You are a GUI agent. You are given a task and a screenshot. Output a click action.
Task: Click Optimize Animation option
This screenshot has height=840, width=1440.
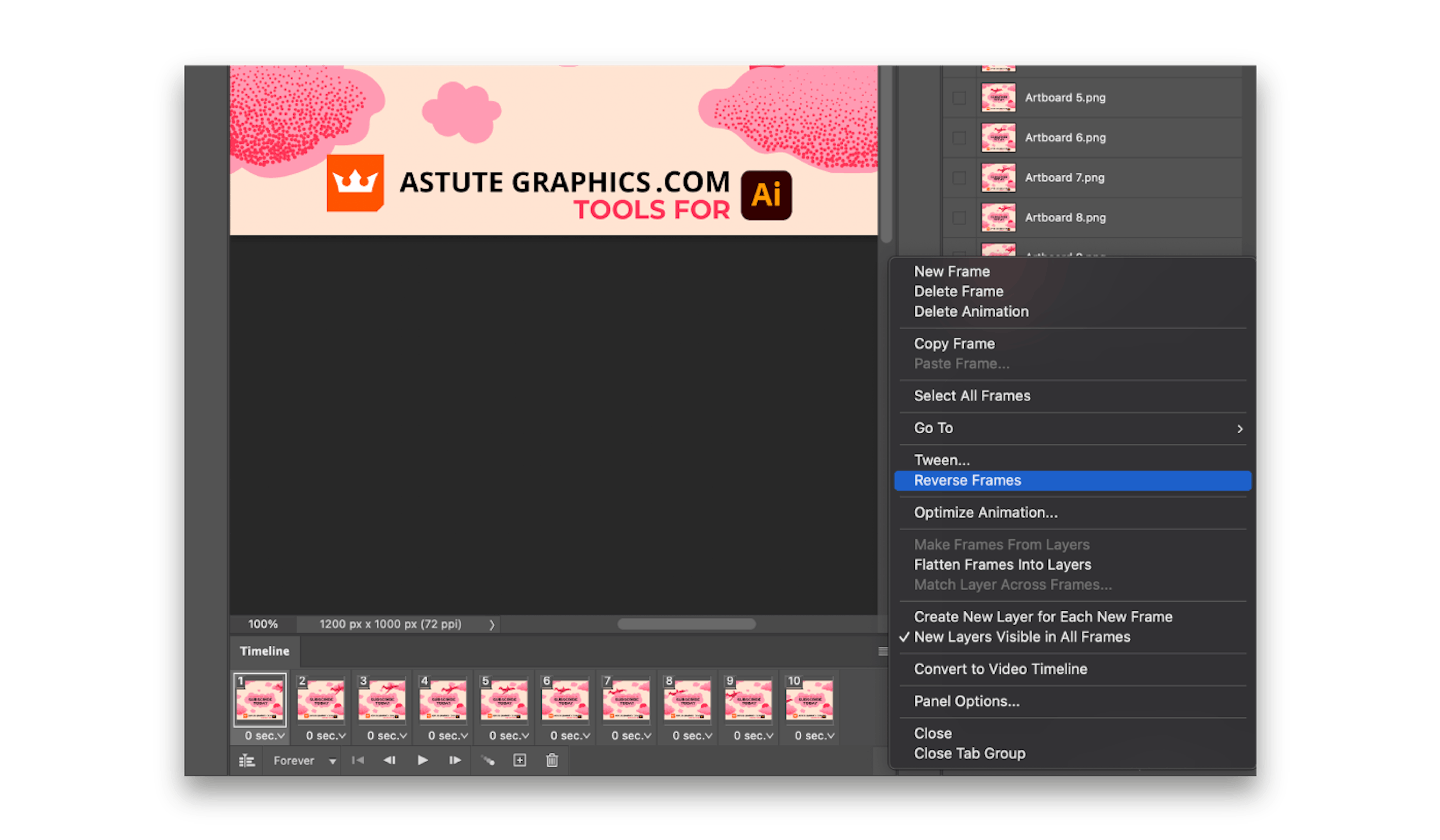(x=985, y=512)
